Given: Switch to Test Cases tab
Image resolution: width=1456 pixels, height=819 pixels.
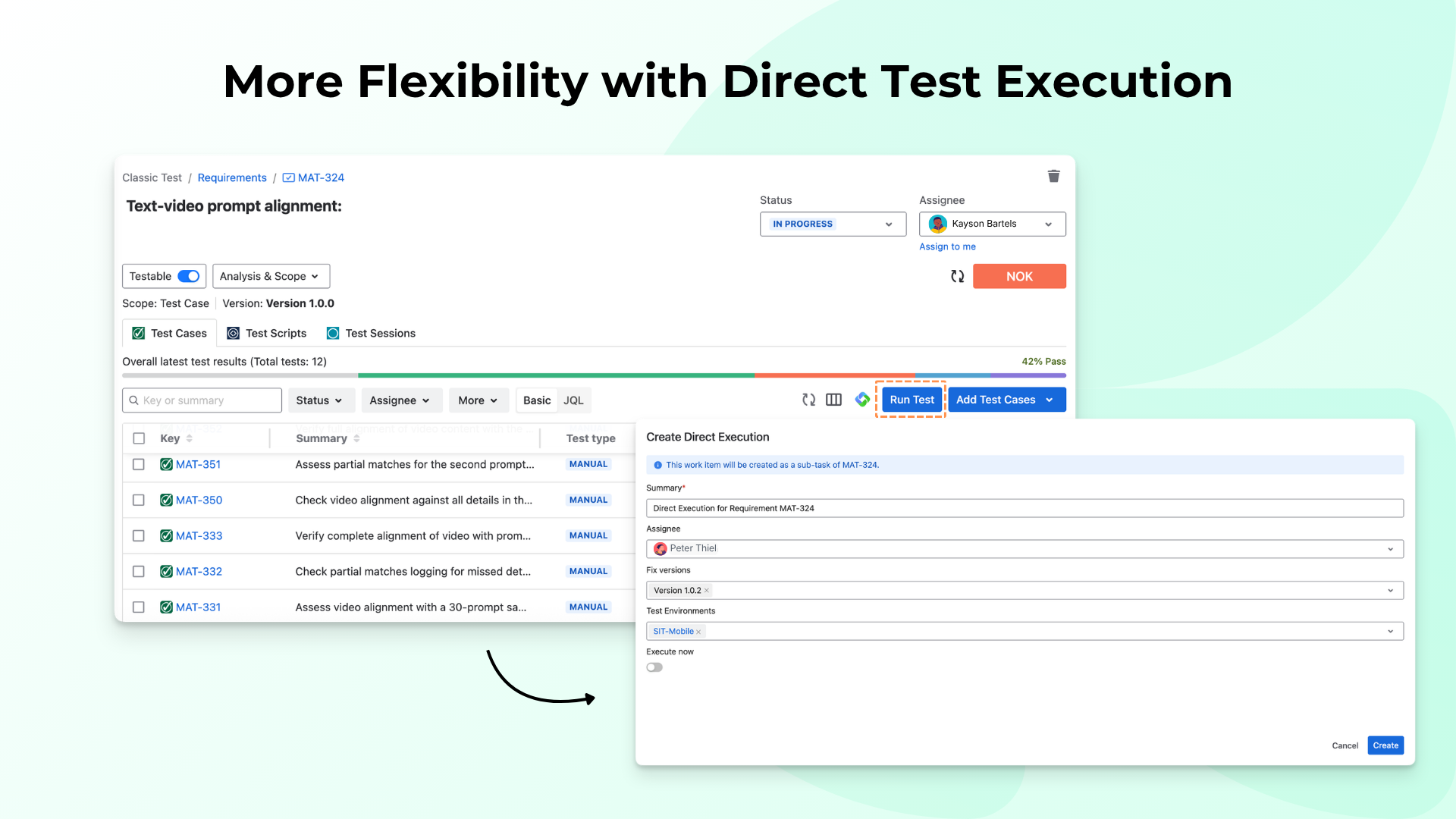Looking at the screenshot, I should coord(169,333).
